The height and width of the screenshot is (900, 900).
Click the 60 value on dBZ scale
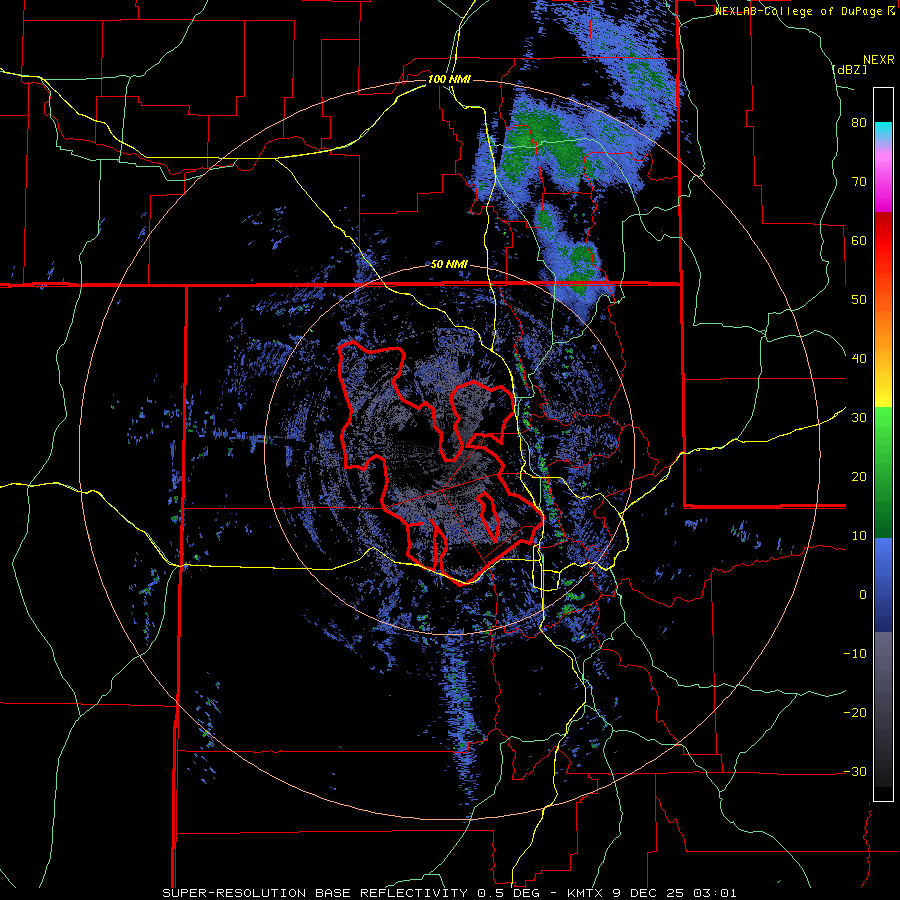(859, 240)
